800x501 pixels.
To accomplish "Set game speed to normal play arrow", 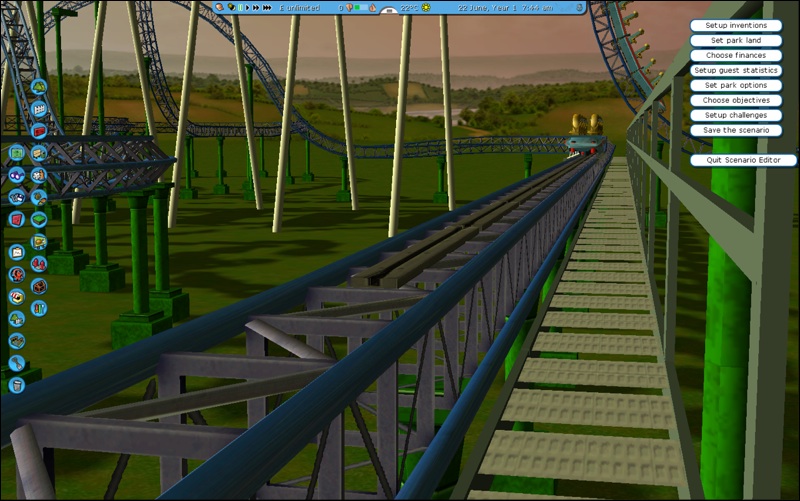I will point(247,8).
